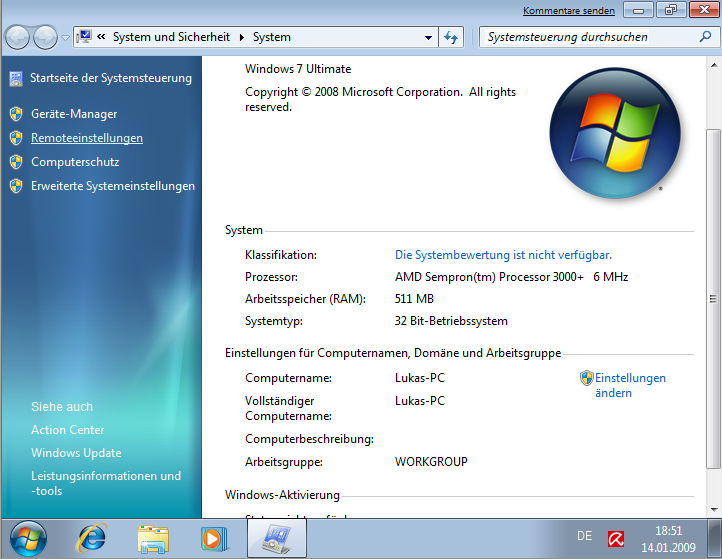
Task: Open Remoteeinstellungen in sidebar
Action: (x=87, y=138)
